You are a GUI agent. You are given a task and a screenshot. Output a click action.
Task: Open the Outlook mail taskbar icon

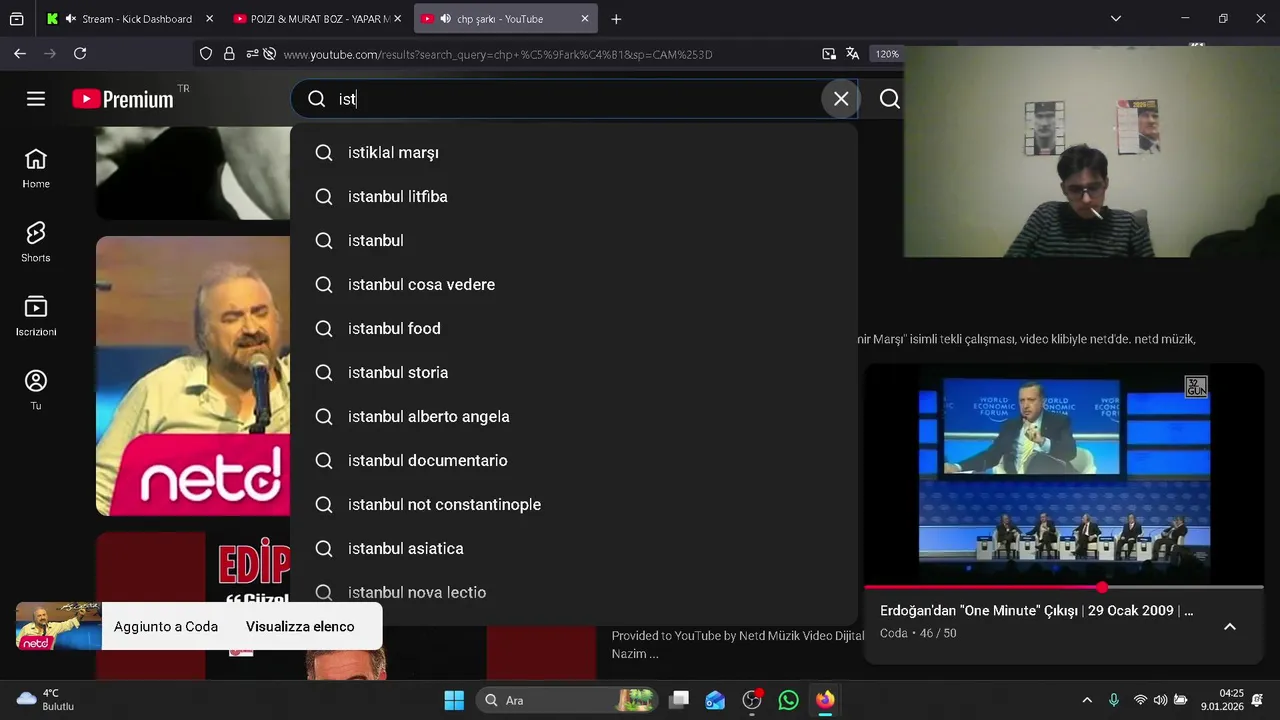coord(715,700)
